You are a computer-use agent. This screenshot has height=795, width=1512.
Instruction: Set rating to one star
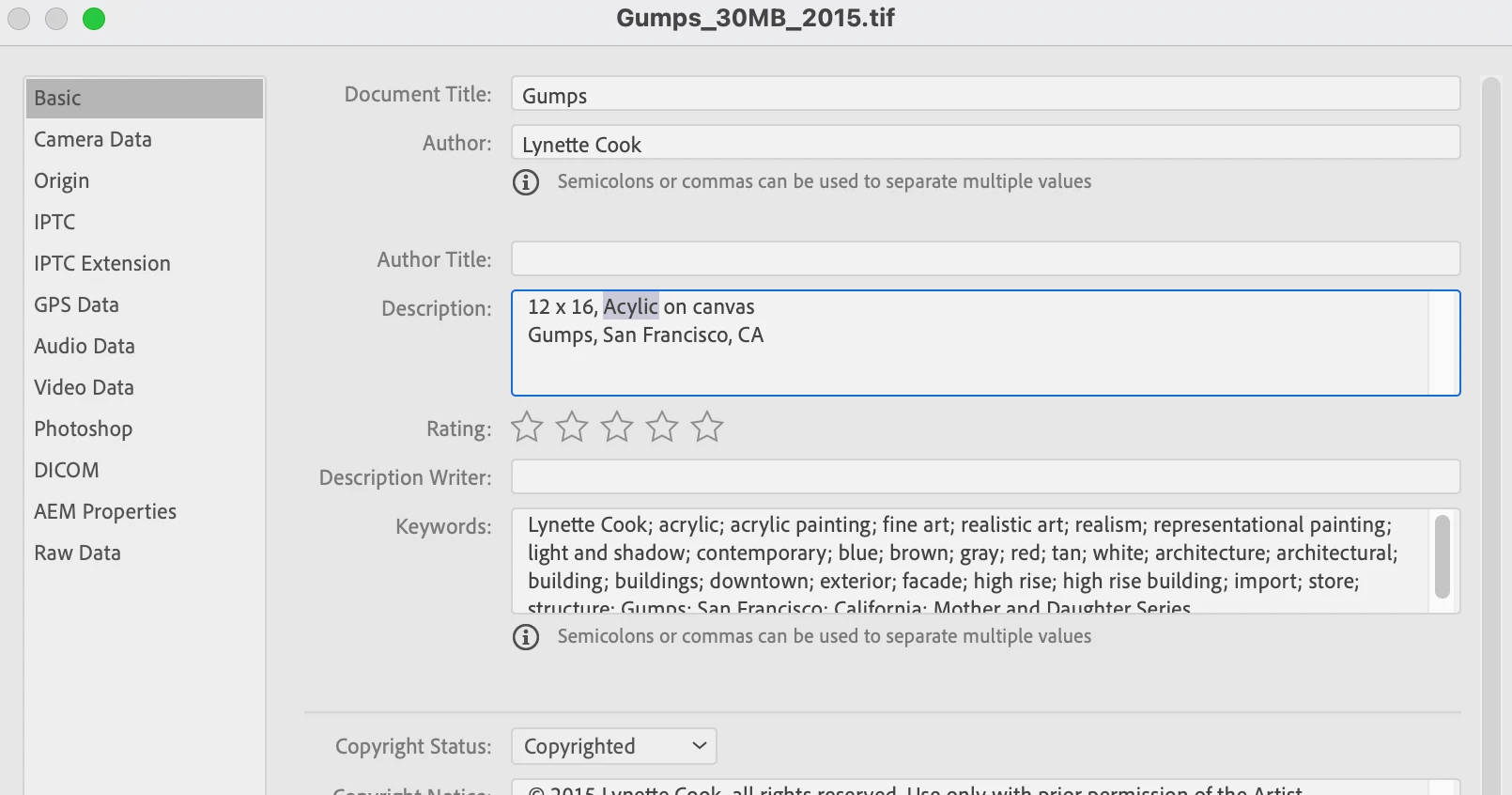click(527, 428)
